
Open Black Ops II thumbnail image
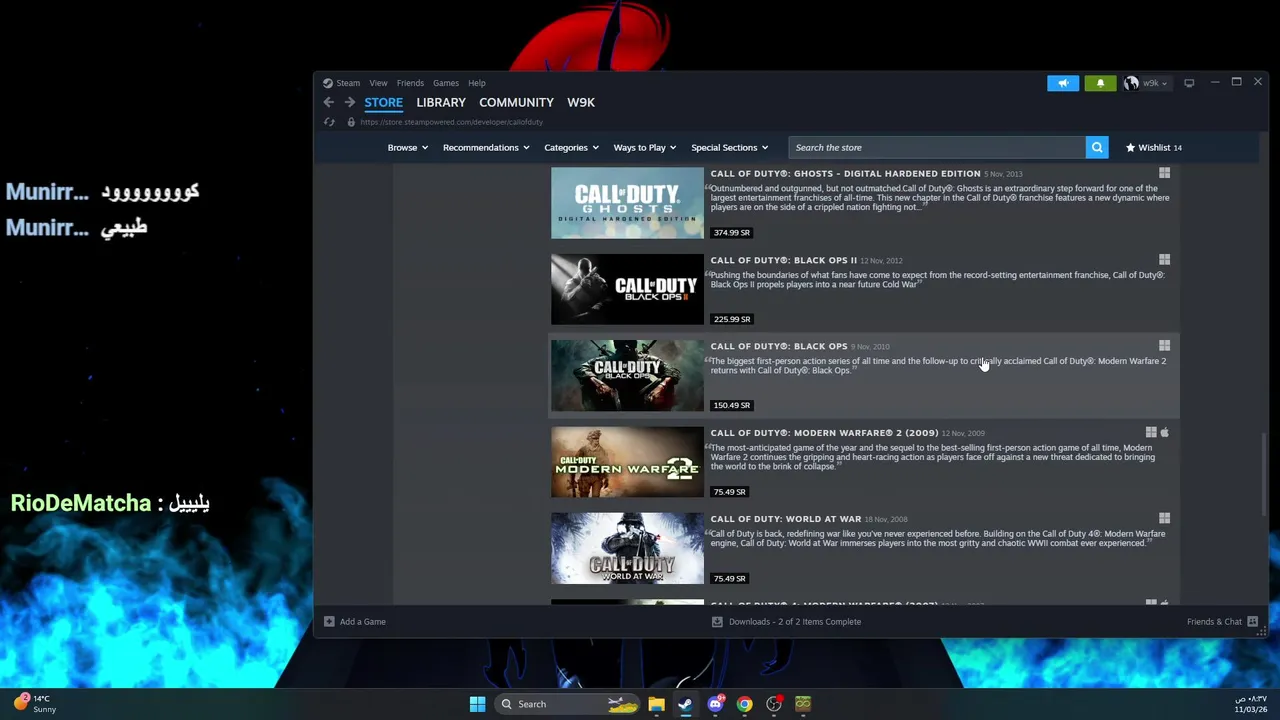[x=627, y=289]
